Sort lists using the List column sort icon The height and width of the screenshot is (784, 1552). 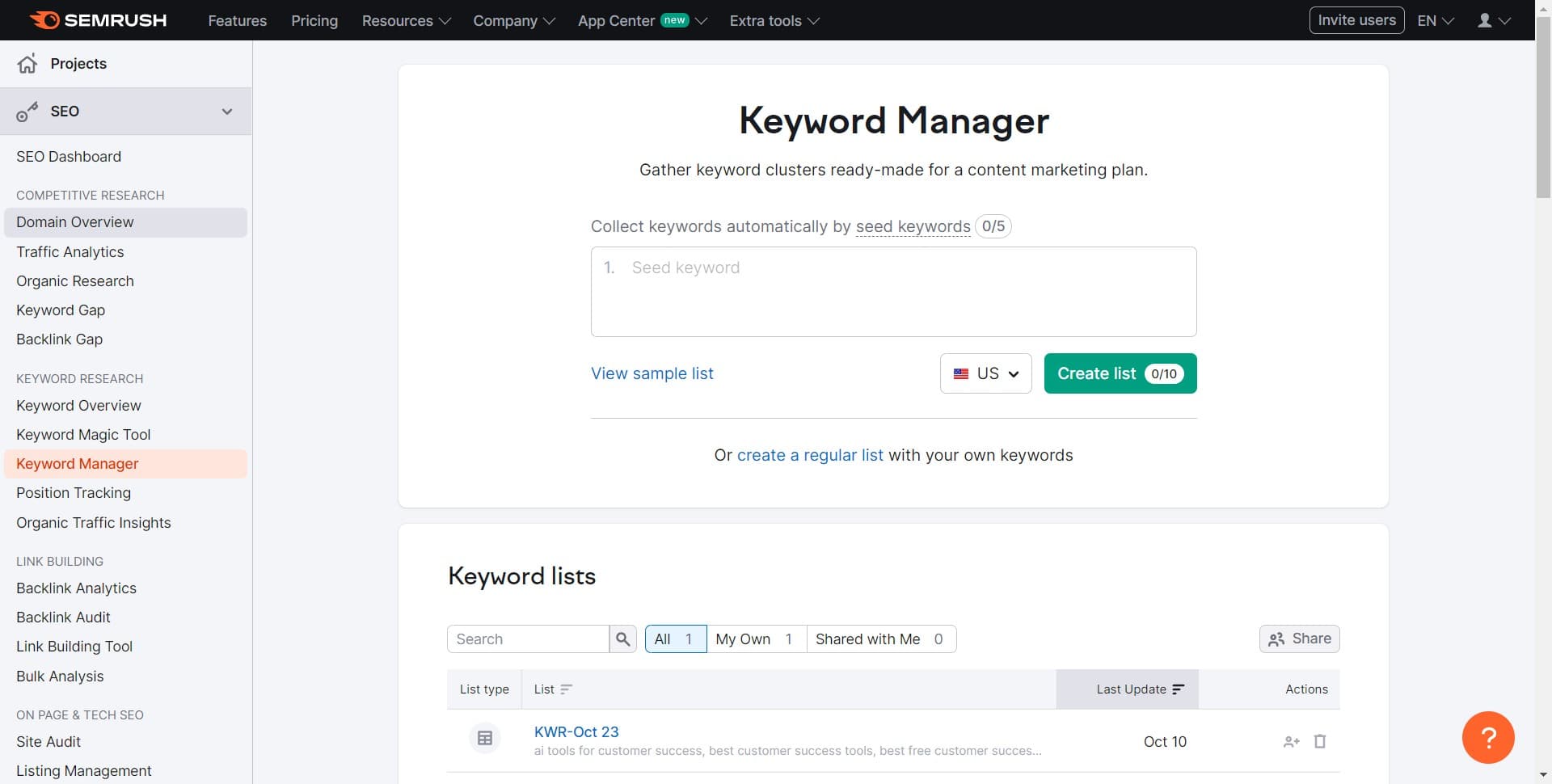567,689
